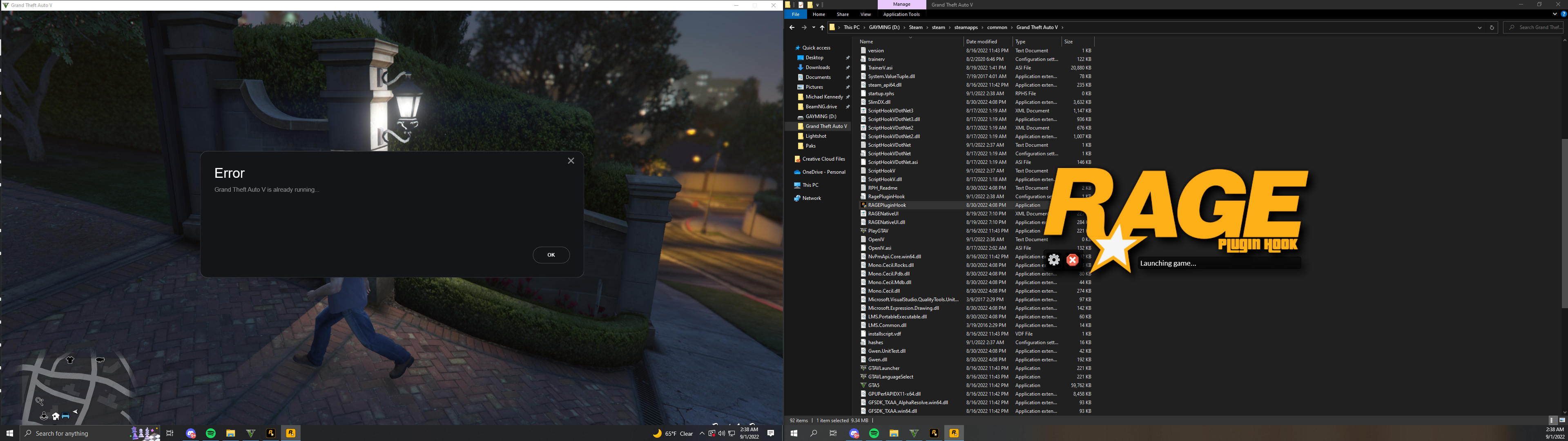Open Discord on taskbar below File Explorer

(x=854, y=433)
